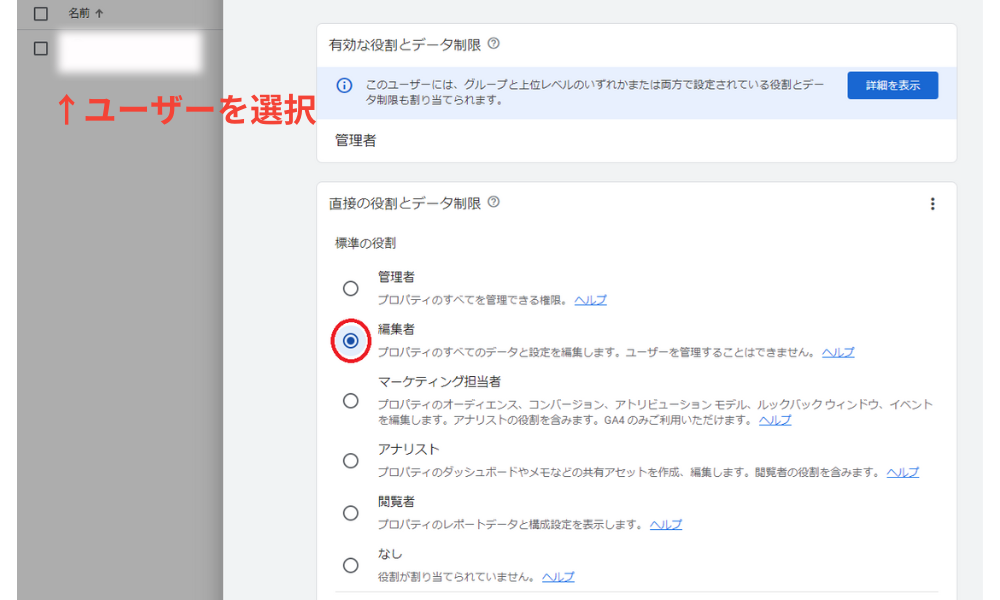Open the ヘルプ link for マーケティング担当者
The image size is (1000, 600).
click(x=774, y=420)
